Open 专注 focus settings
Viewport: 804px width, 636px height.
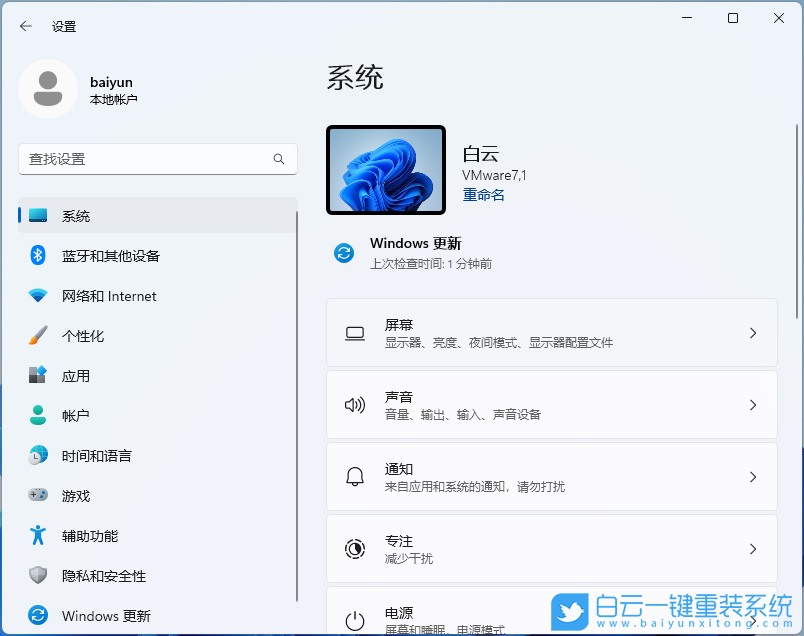[552, 548]
